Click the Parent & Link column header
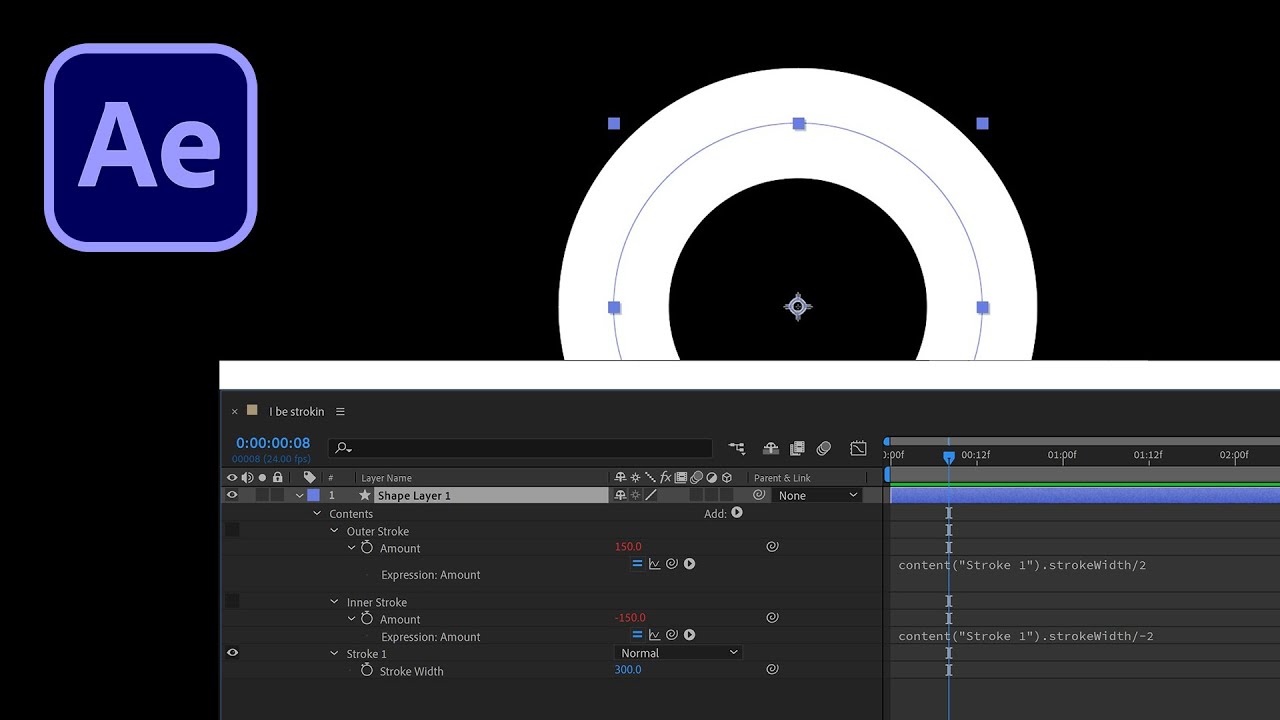 [x=782, y=478]
